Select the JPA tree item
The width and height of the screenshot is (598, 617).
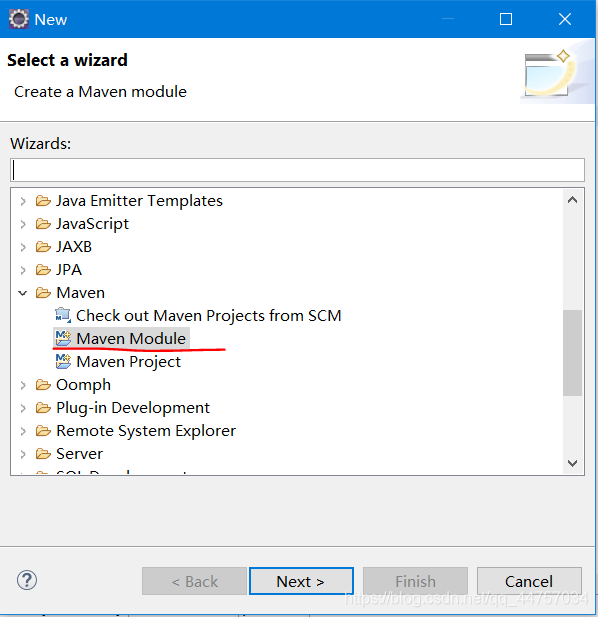click(69, 270)
